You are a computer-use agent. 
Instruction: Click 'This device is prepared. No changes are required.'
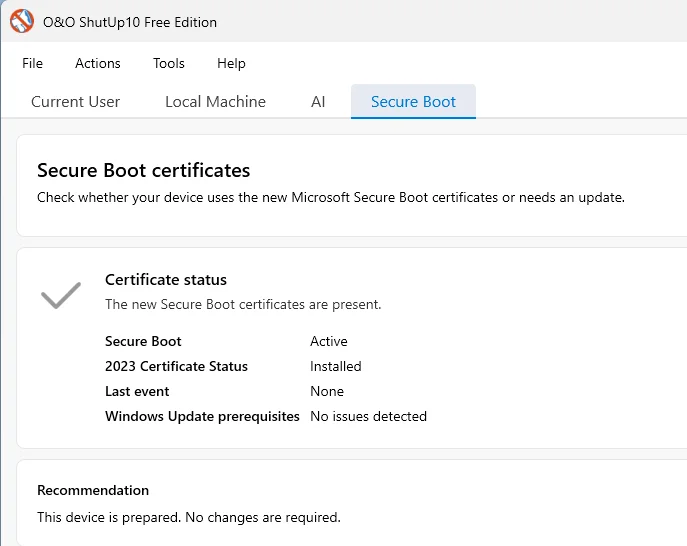coord(189,518)
